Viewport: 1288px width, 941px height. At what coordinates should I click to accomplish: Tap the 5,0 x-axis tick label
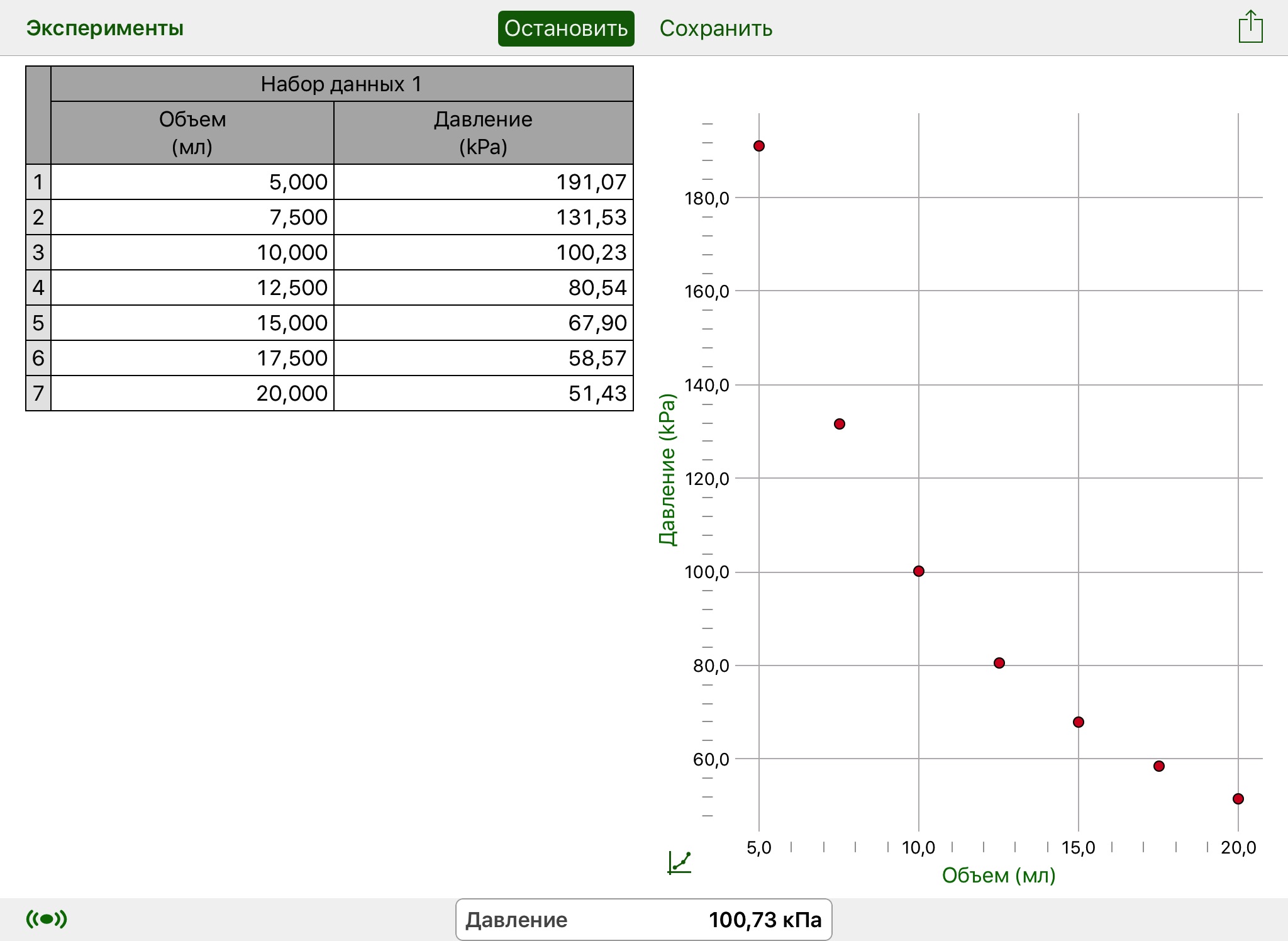point(759,848)
